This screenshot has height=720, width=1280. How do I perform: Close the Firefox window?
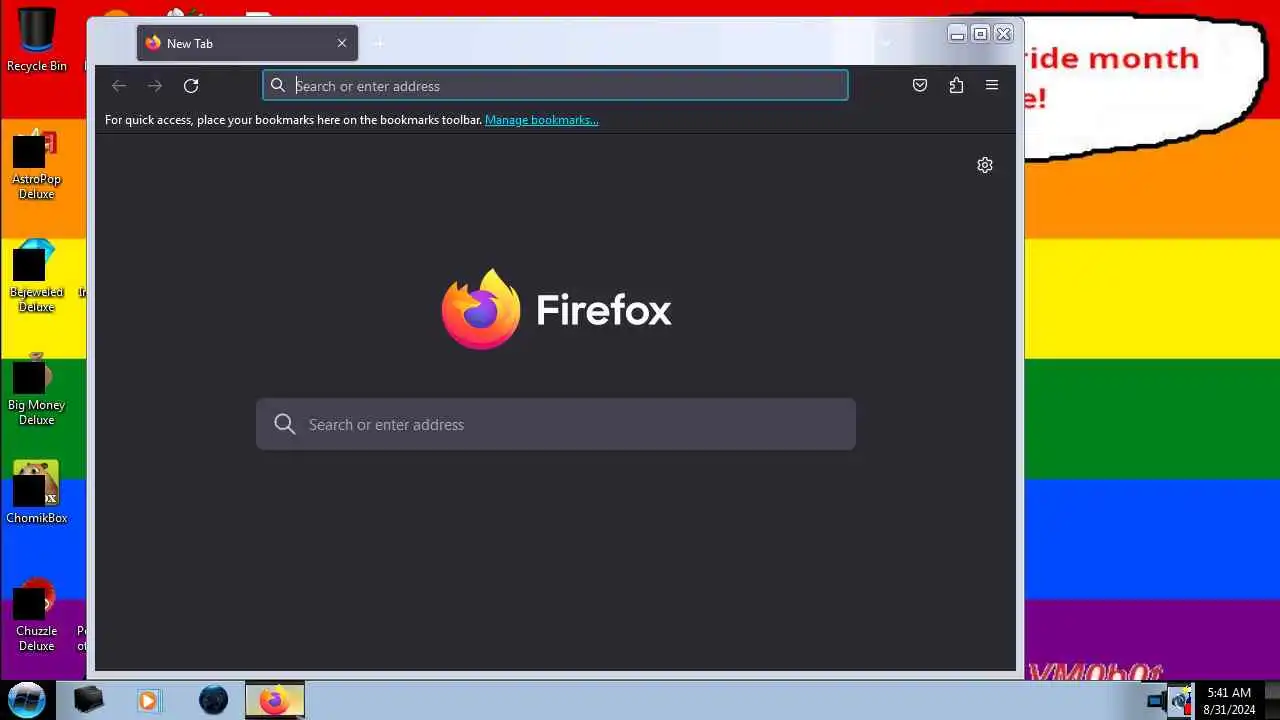[1003, 34]
